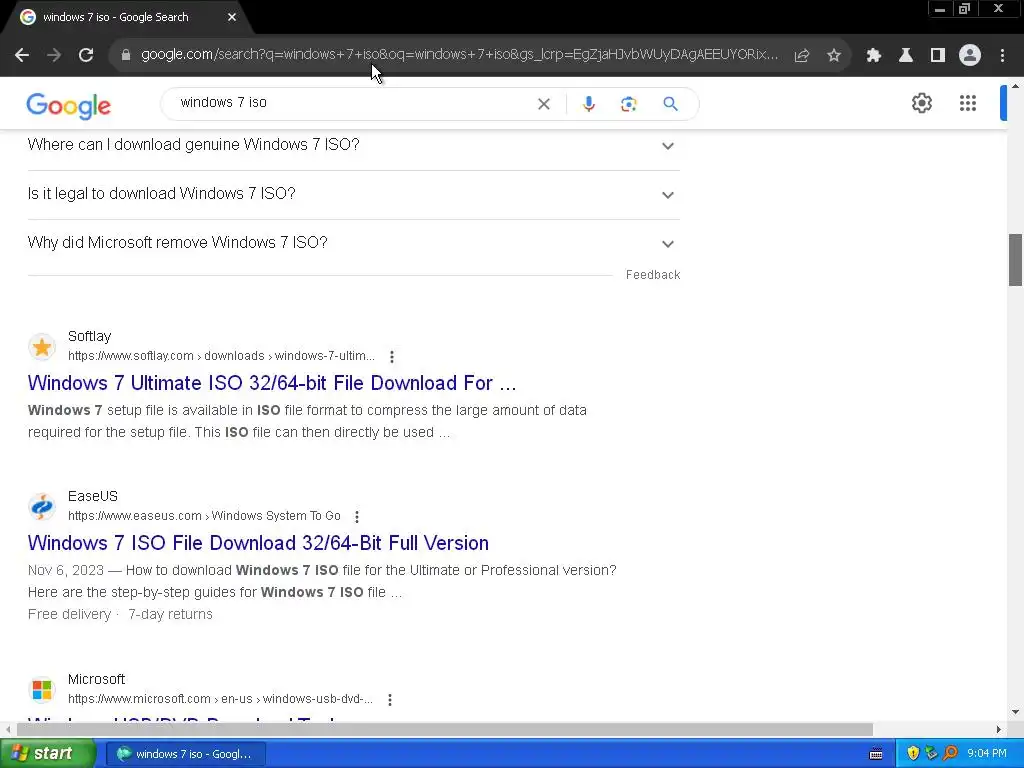Click the Feedback link
The width and height of the screenshot is (1024, 768).
tap(653, 275)
